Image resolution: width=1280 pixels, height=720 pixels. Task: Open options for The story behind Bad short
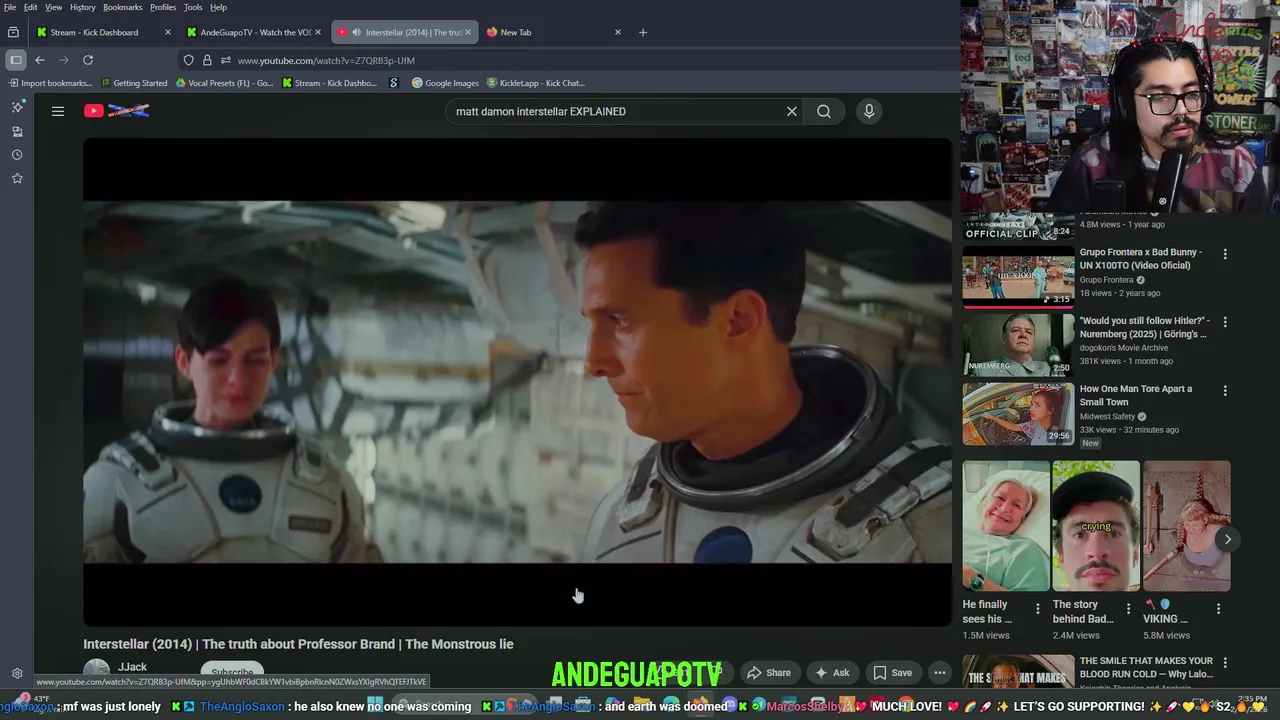[x=1128, y=608]
